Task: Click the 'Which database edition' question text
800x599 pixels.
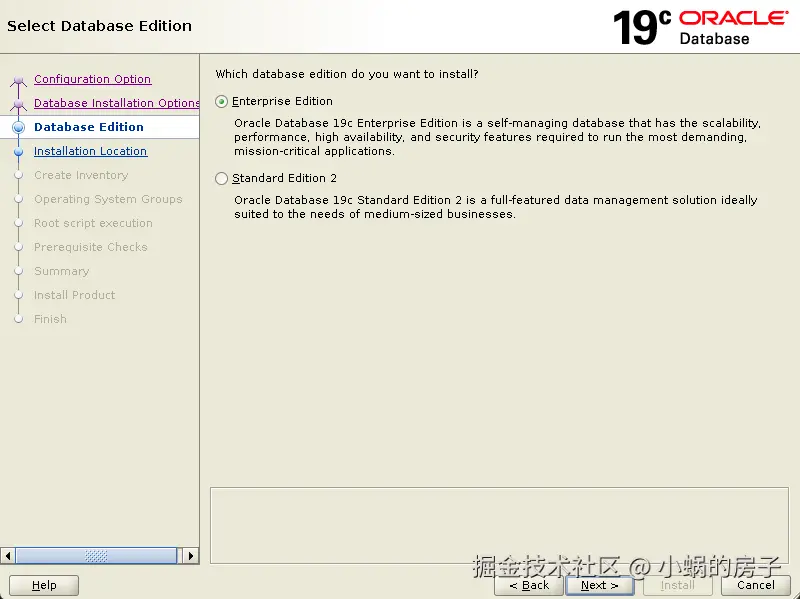Action: [347, 74]
